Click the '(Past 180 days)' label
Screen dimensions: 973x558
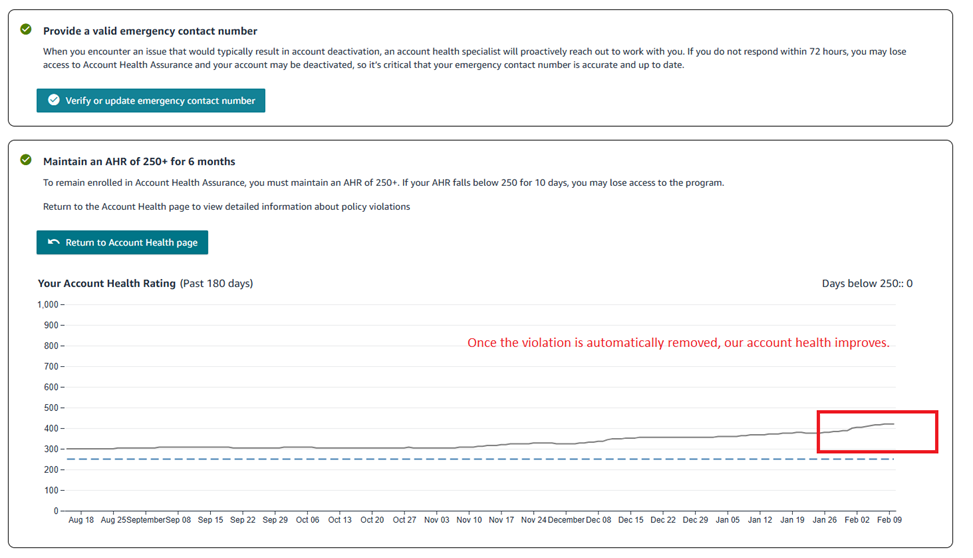coord(217,283)
